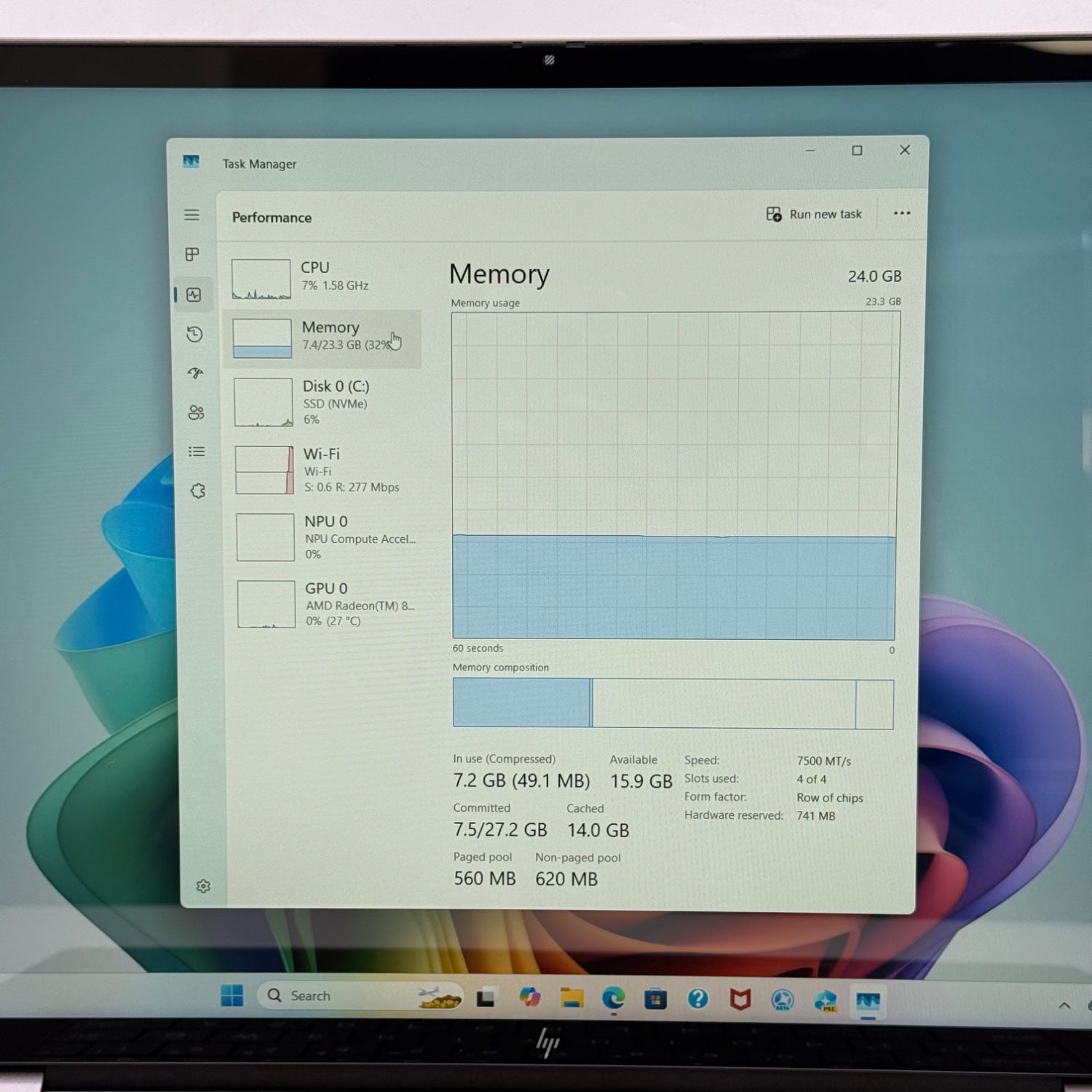Open the App history page

[194, 334]
